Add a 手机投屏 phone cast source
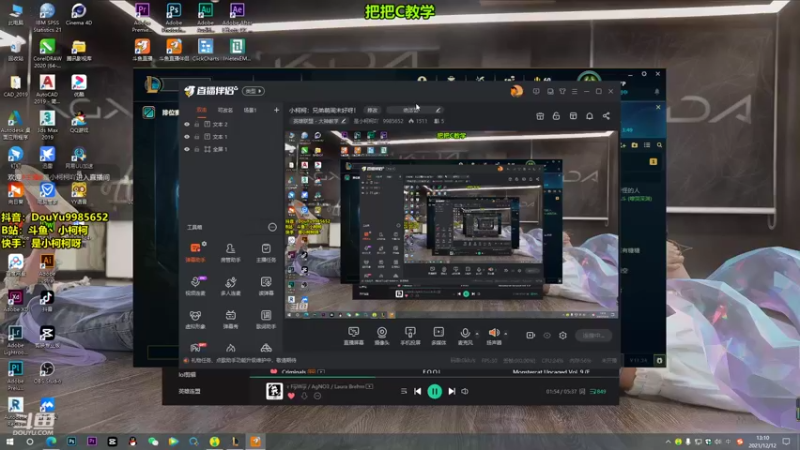The width and height of the screenshot is (800, 450). pyautogui.click(x=410, y=336)
